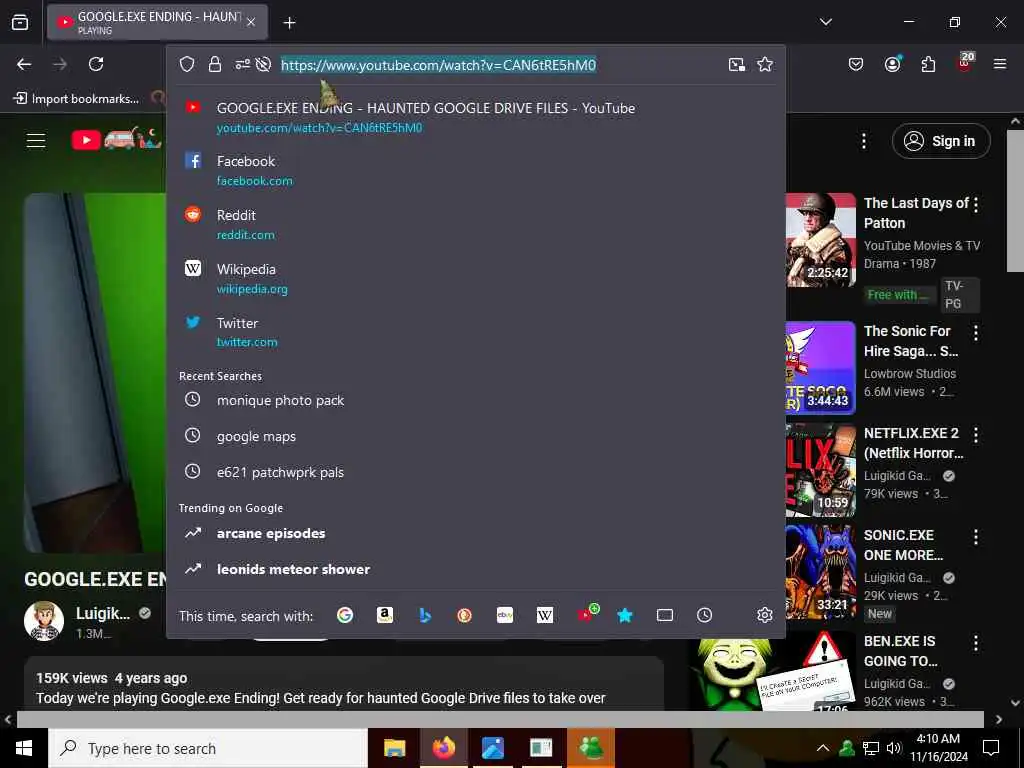Search this time in open Tabs

[665, 615]
